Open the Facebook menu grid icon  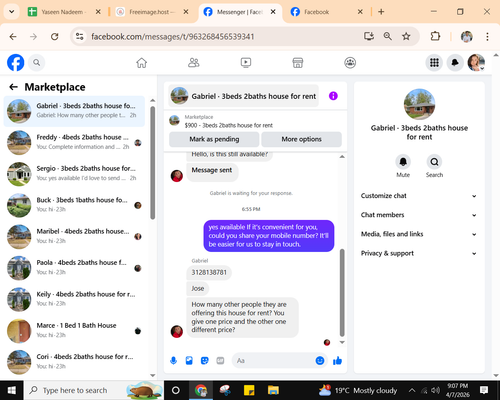[x=434, y=62]
